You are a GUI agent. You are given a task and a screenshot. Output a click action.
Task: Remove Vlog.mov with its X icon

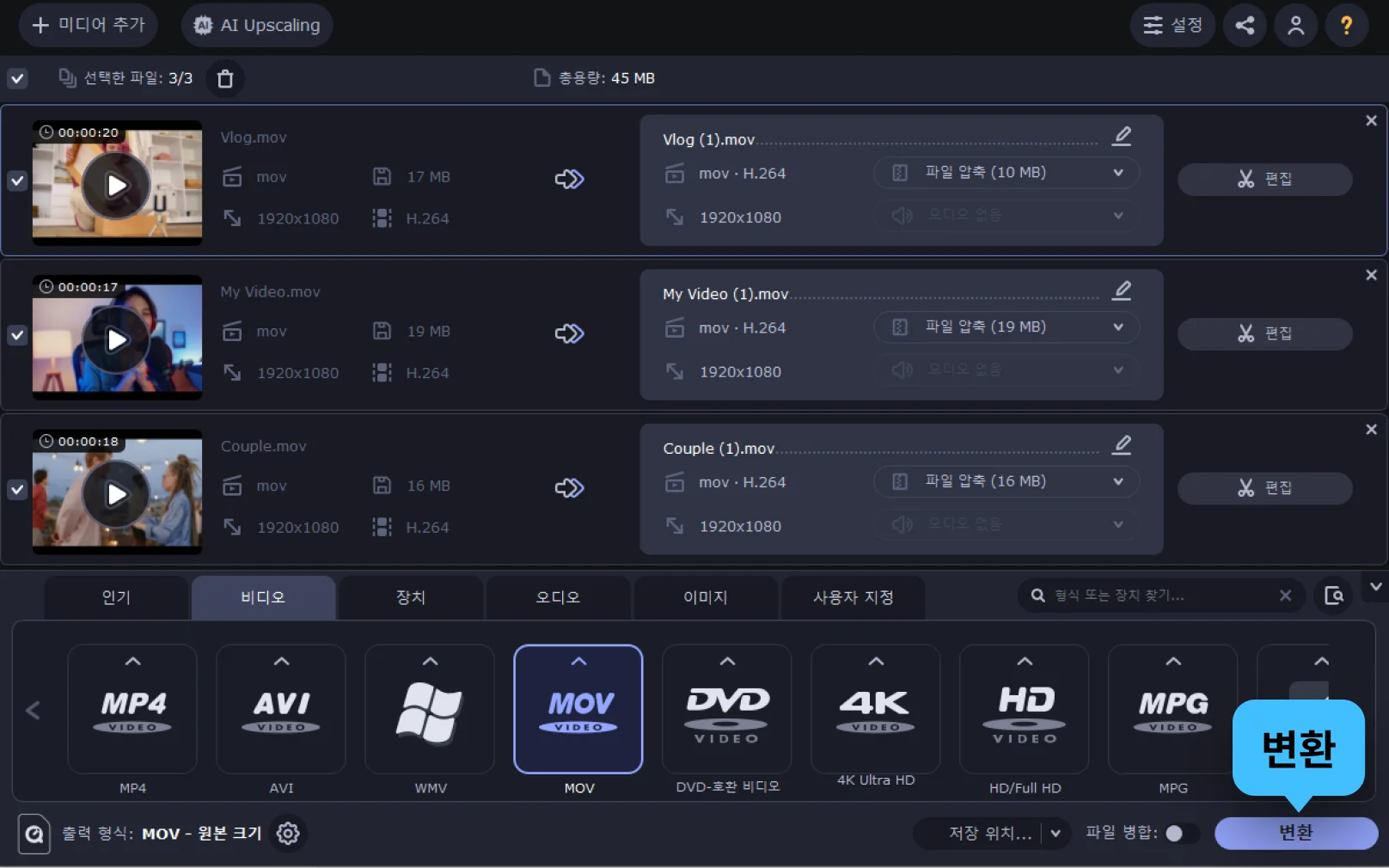click(x=1371, y=120)
